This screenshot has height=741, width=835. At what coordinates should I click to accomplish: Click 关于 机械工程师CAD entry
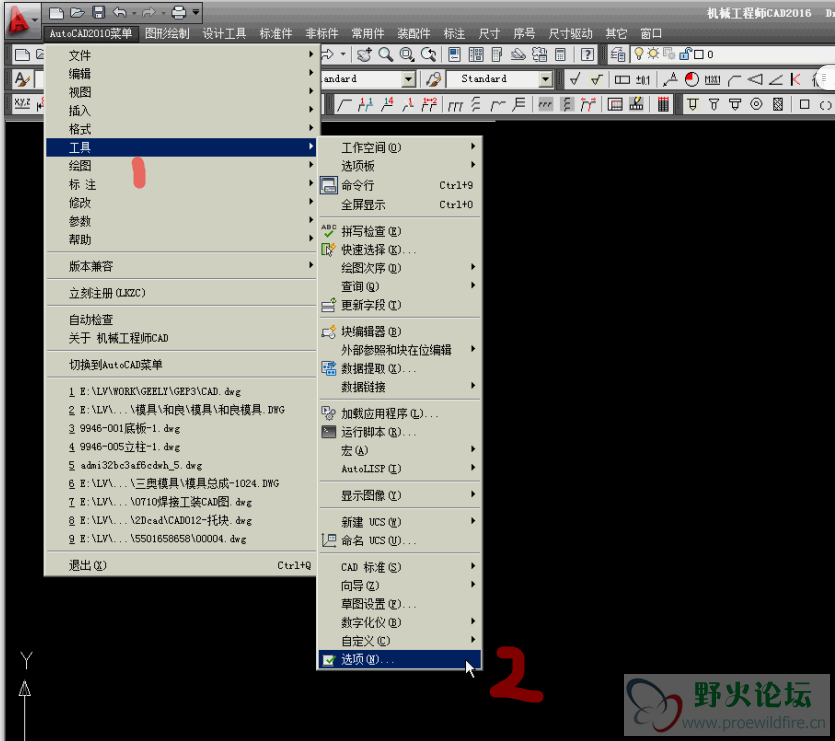pyautogui.click(x=181, y=338)
